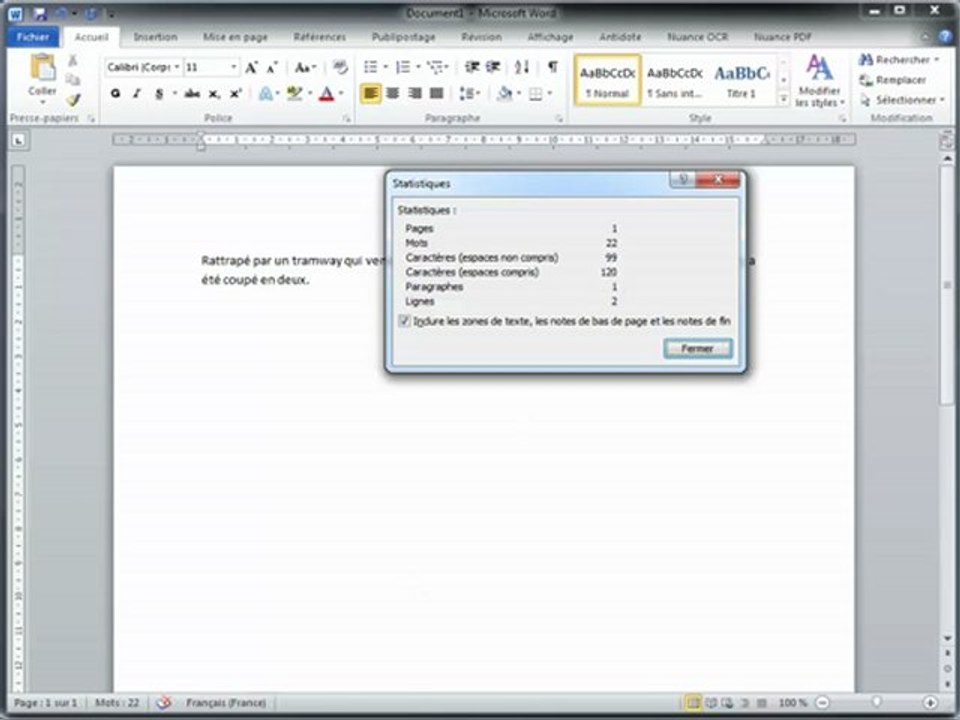960x720 pixels.
Task: Select Justify alignment icon
Action: click(x=437, y=94)
